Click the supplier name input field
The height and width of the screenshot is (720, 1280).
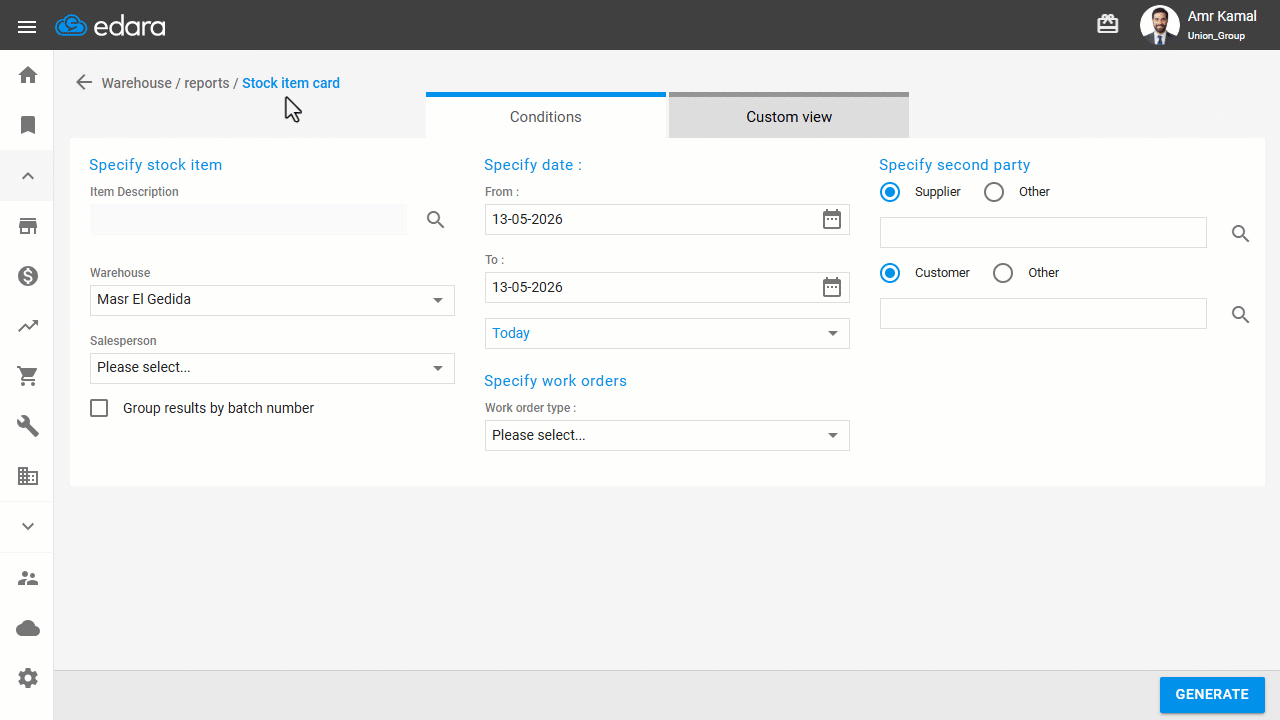pyautogui.click(x=1043, y=233)
